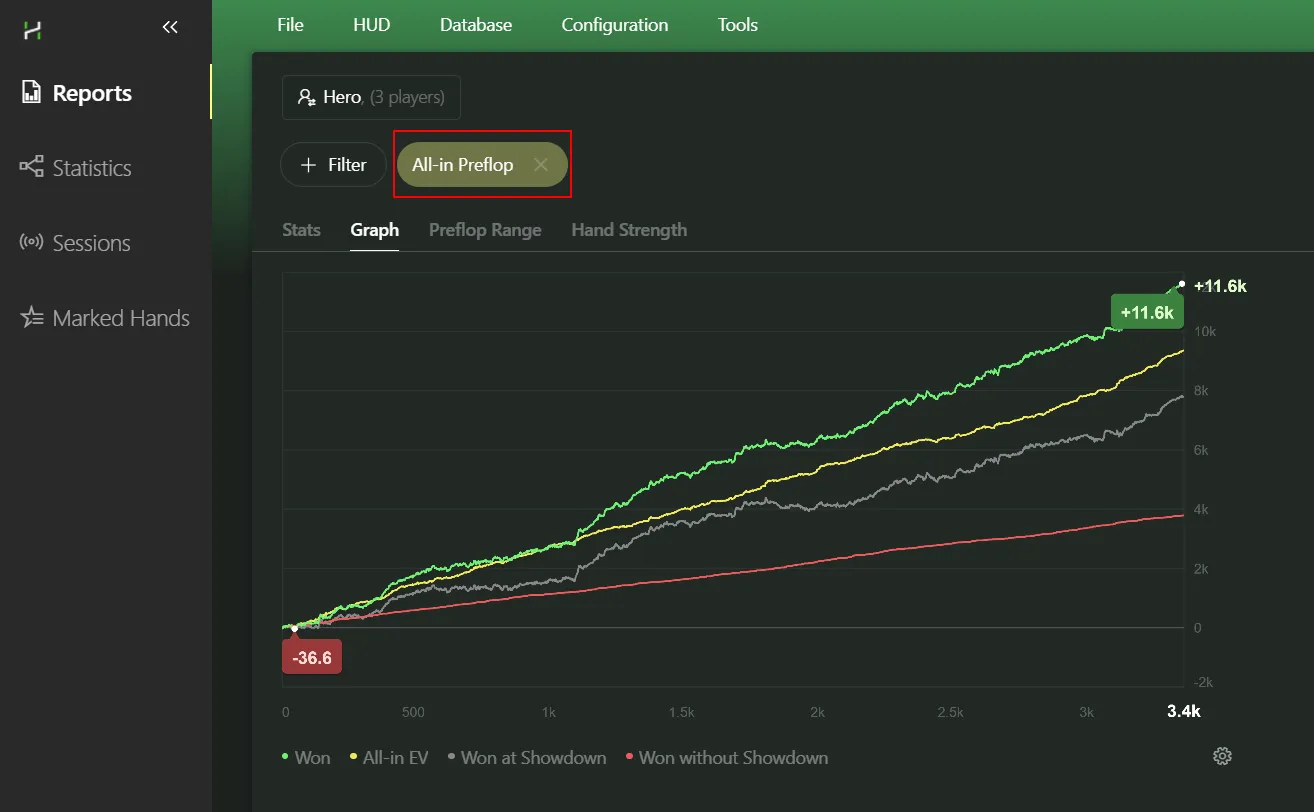This screenshot has height=812, width=1314.
Task: Click the Marked Hands star icon
Action: (x=32, y=318)
